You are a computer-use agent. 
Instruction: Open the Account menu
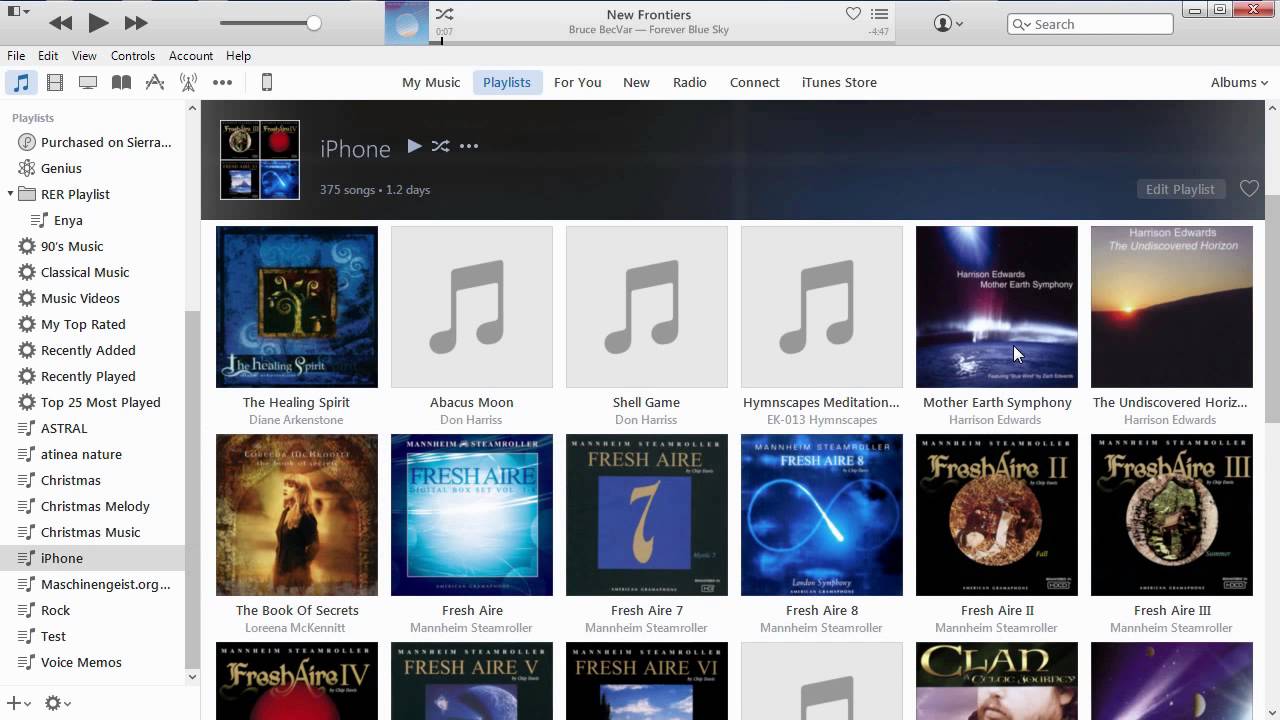191,56
